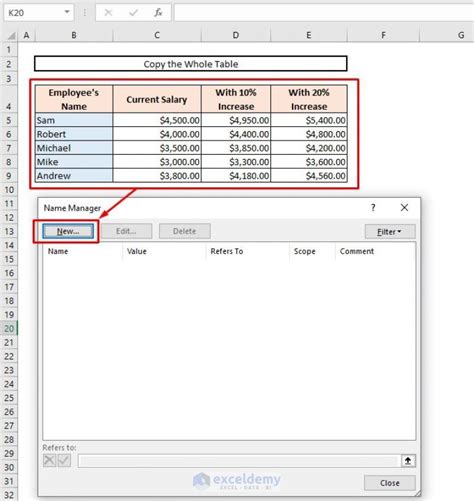Select cell with $3,850.00
The image size is (474, 501).
[x=236, y=148]
